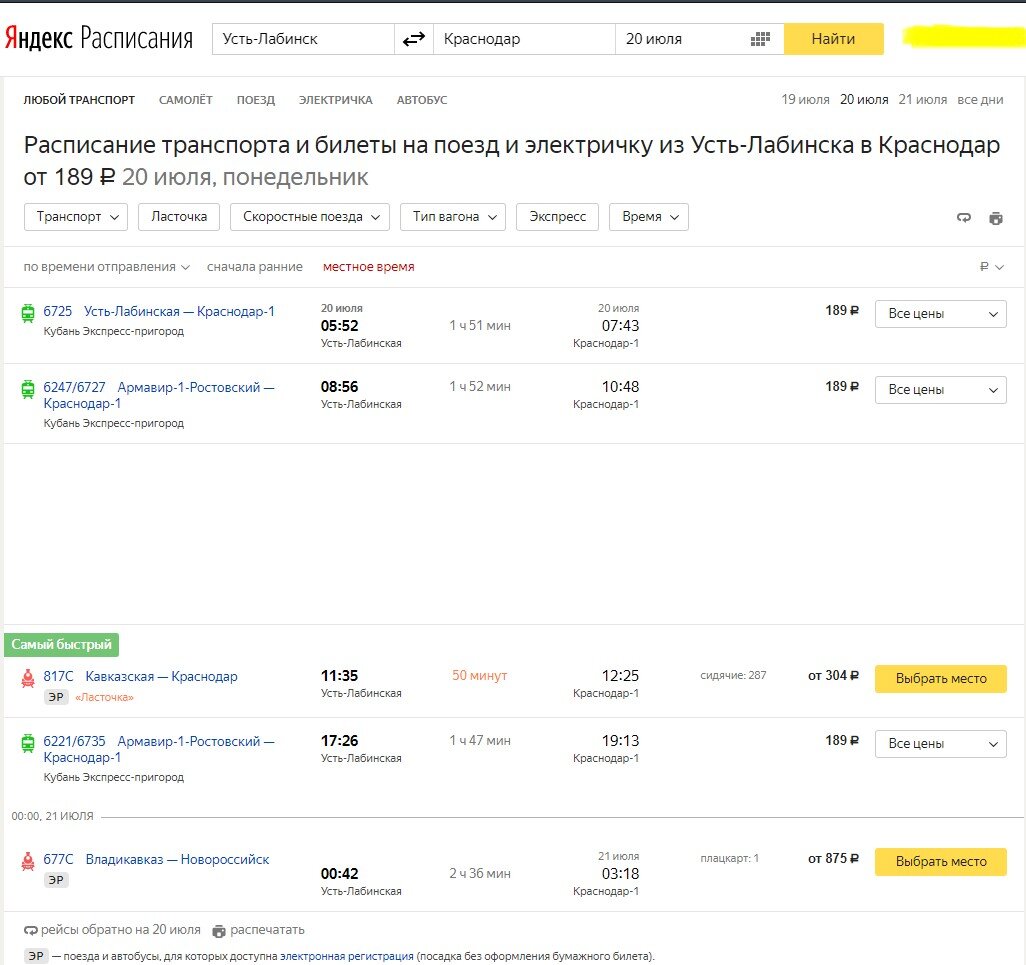1026x965 pixels.
Task: Click the Самый быстрый badge
Action: tap(62, 645)
